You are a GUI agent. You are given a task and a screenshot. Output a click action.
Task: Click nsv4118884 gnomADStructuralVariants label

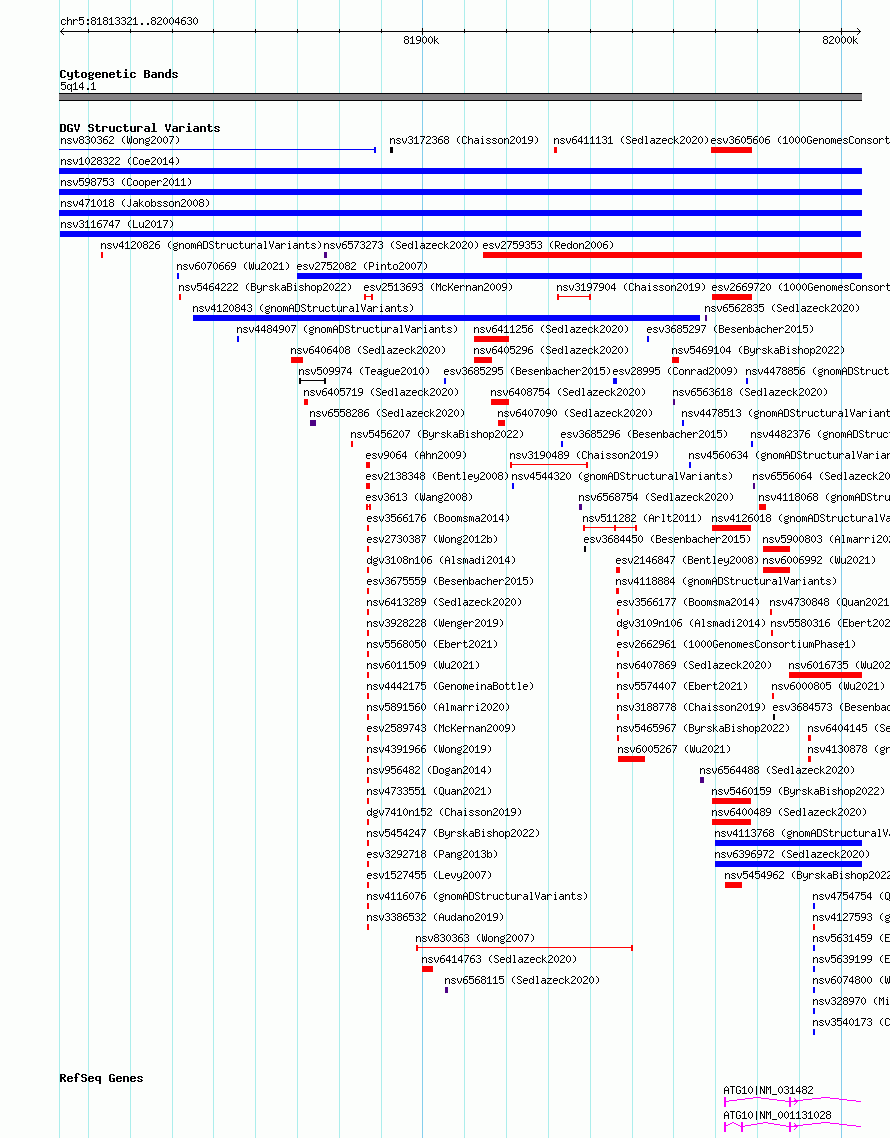pos(726,582)
